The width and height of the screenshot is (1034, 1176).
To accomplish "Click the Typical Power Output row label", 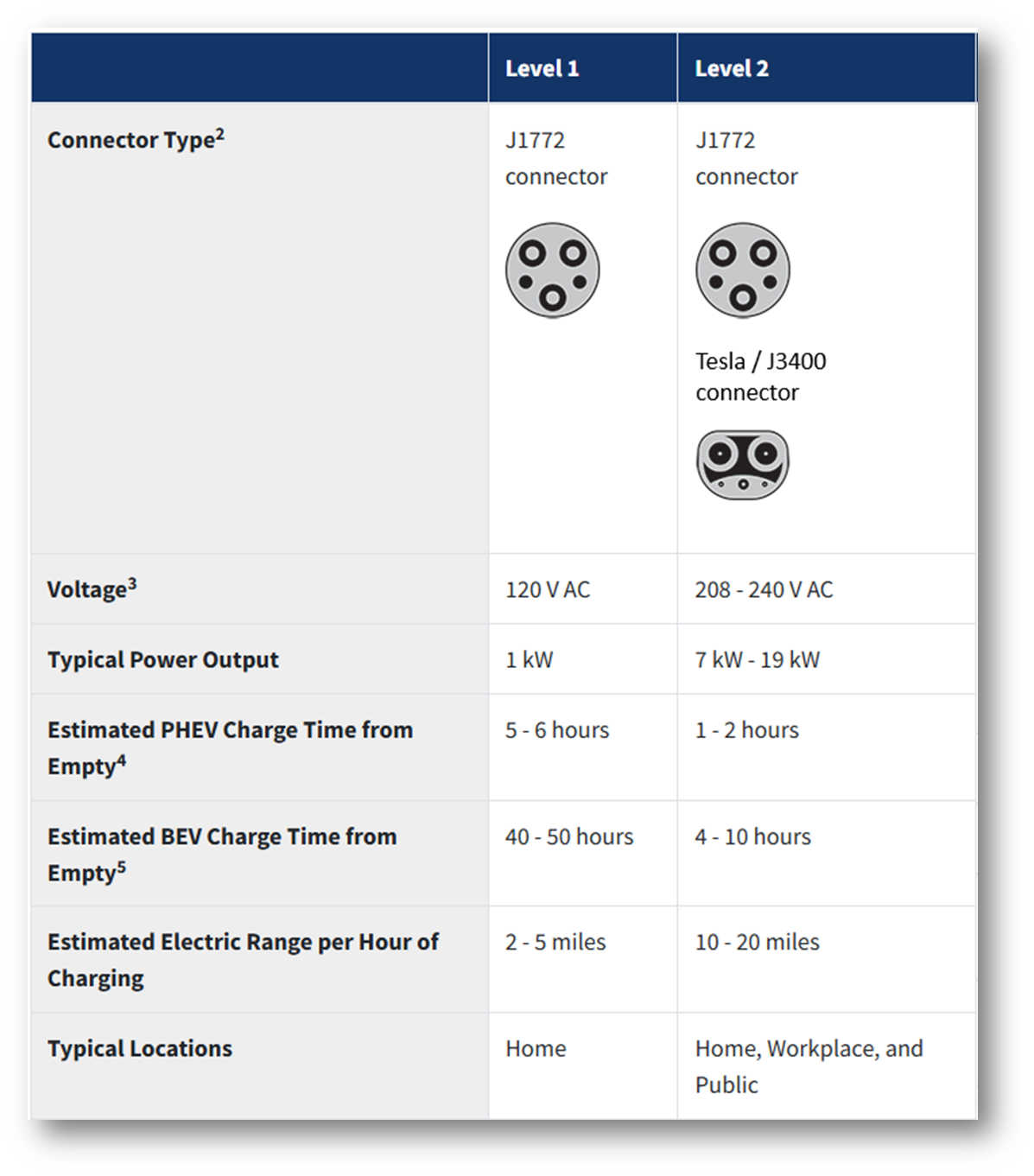I will [163, 660].
